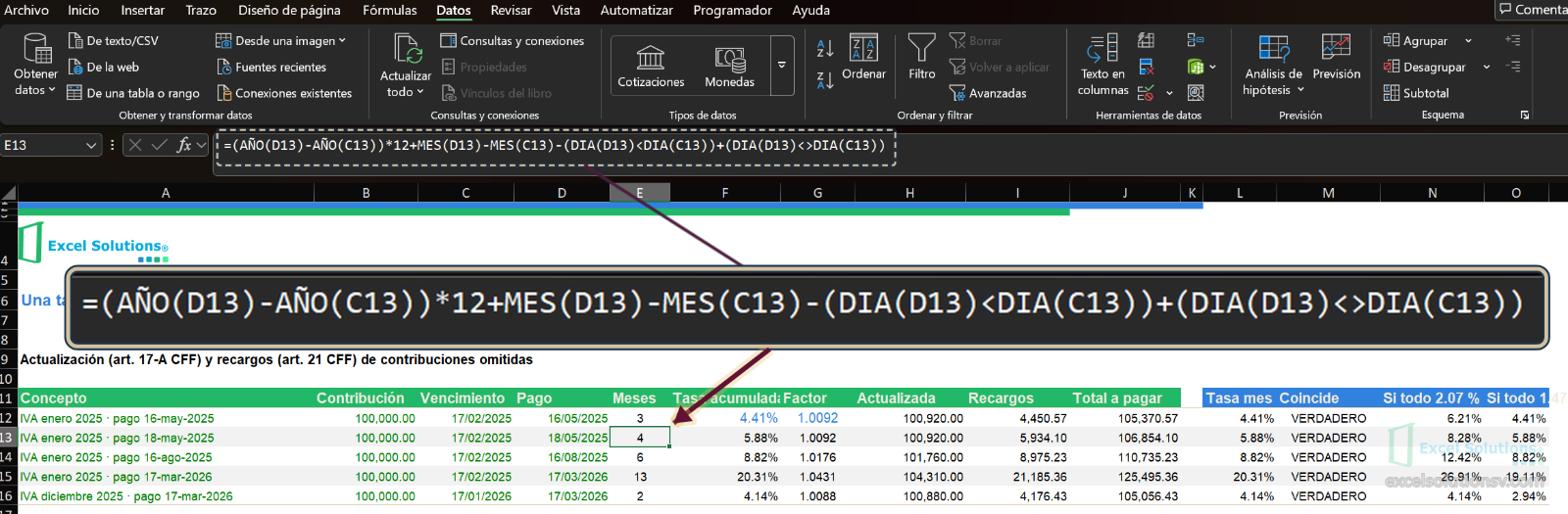Open Fuentes recientes

tap(271, 67)
